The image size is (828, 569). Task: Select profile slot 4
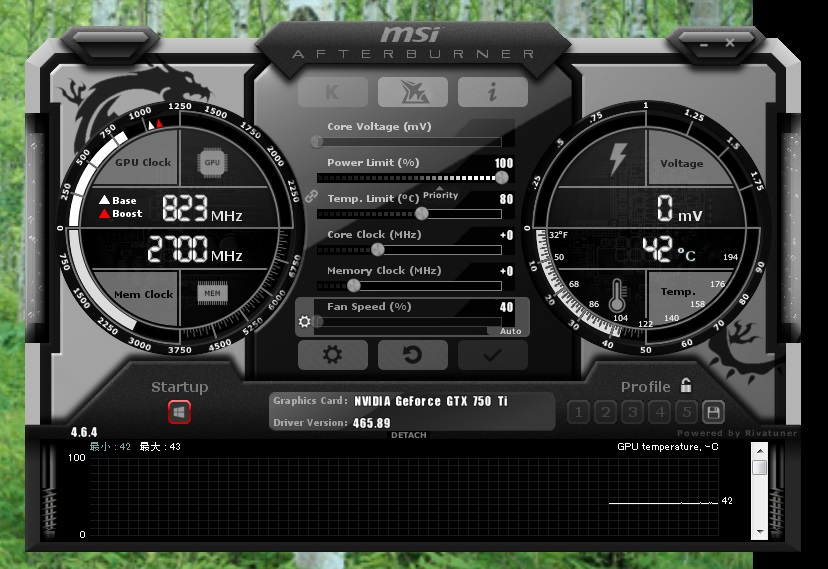[660, 412]
